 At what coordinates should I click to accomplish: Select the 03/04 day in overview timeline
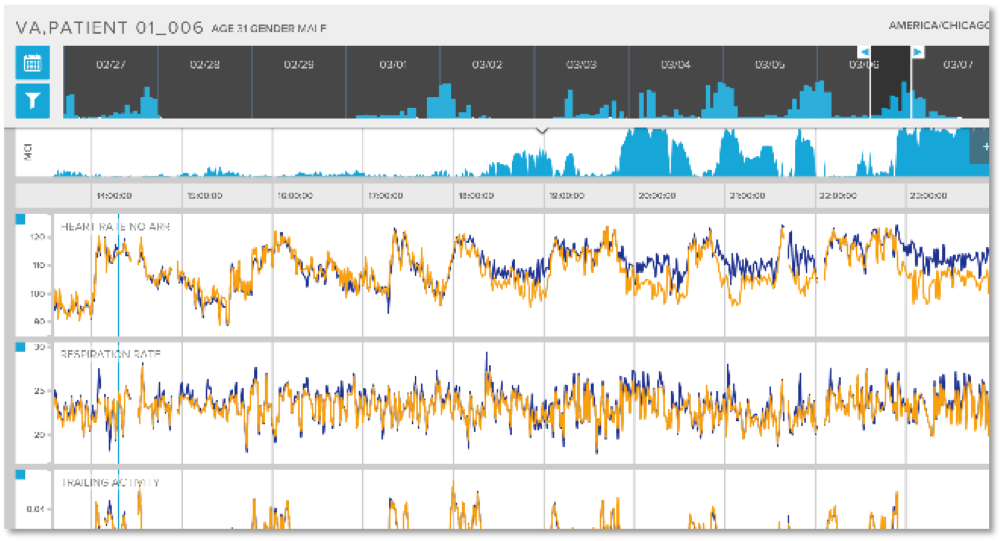tap(675, 82)
